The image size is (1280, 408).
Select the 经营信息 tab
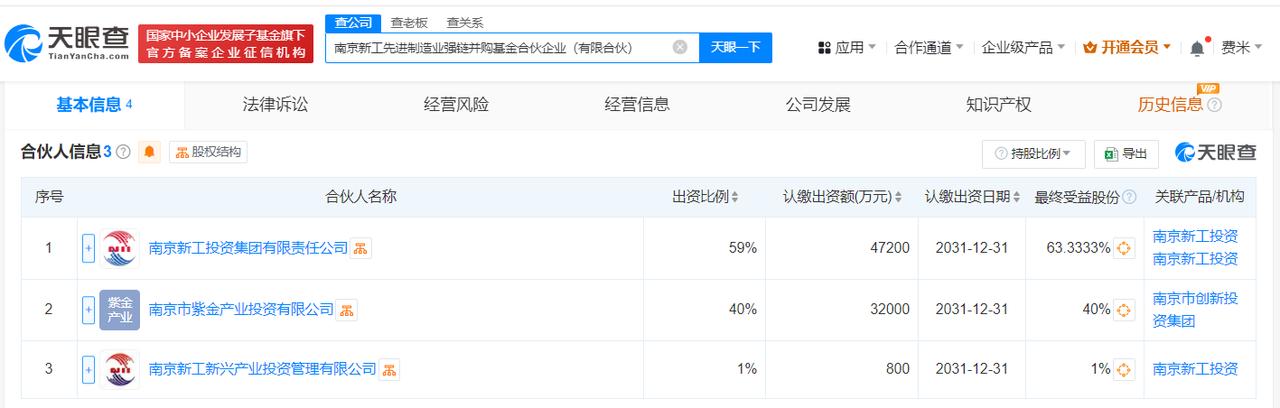[x=637, y=104]
